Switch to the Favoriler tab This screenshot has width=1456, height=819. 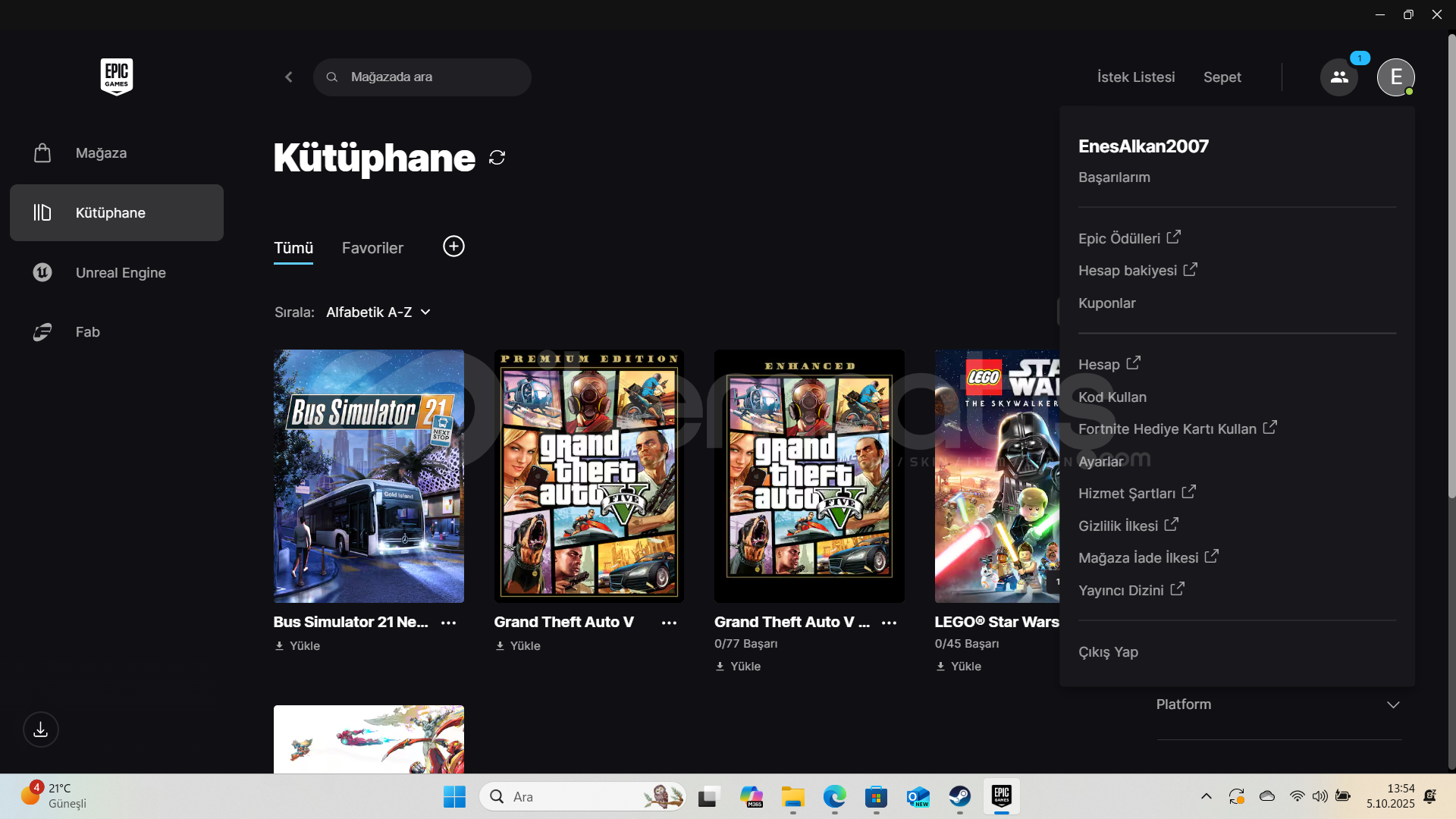point(372,248)
